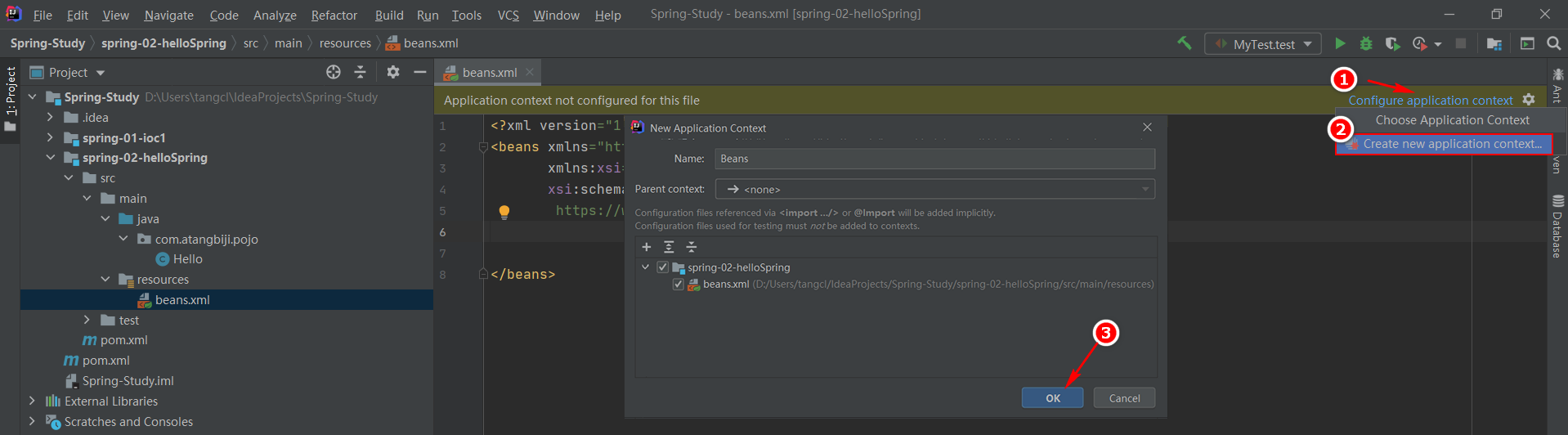Click Collapse All icon in dialog toolbar

pyautogui.click(x=692, y=247)
